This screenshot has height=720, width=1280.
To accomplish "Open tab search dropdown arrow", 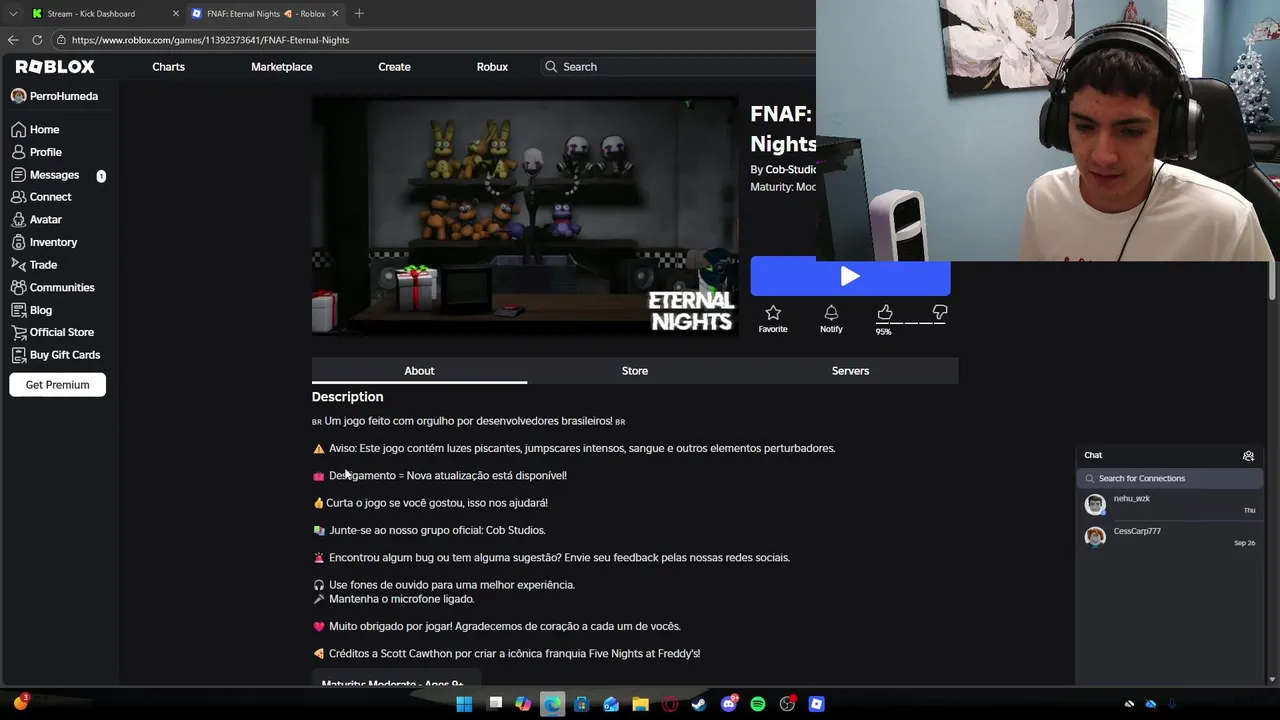I will [13, 13].
